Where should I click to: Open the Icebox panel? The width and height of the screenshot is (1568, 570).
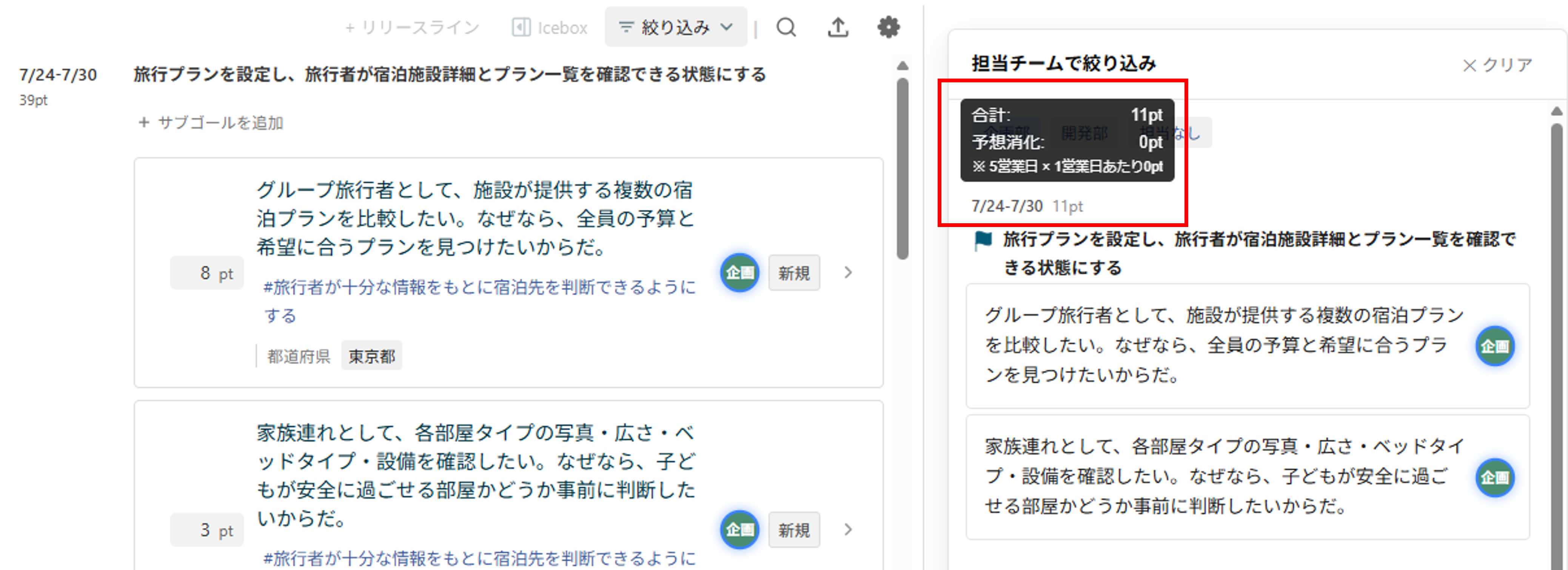pos(550,28)
